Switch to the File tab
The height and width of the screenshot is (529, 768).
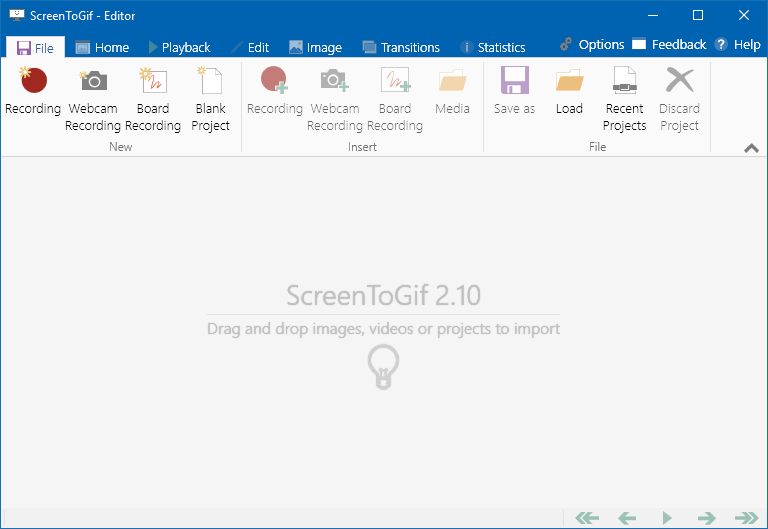pos(35,48)
